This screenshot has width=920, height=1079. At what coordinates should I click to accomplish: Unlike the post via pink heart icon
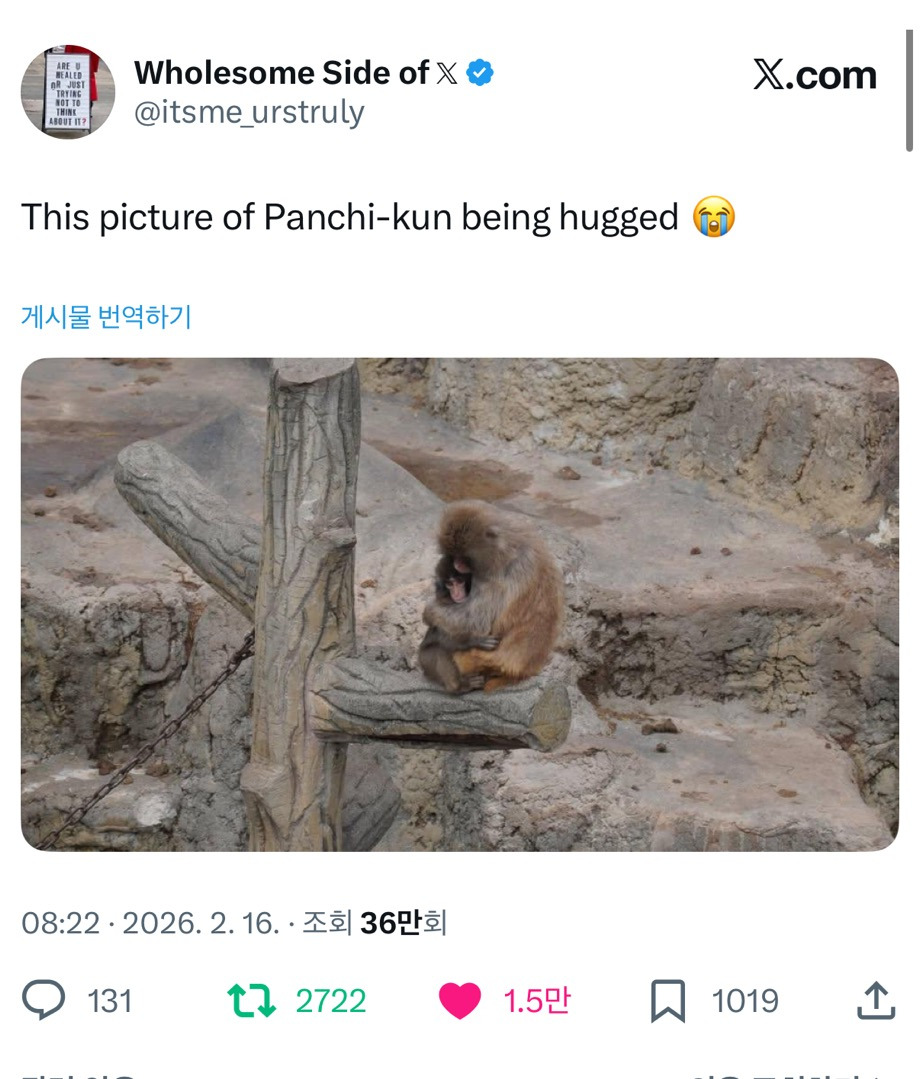(x=459, y=1000)
